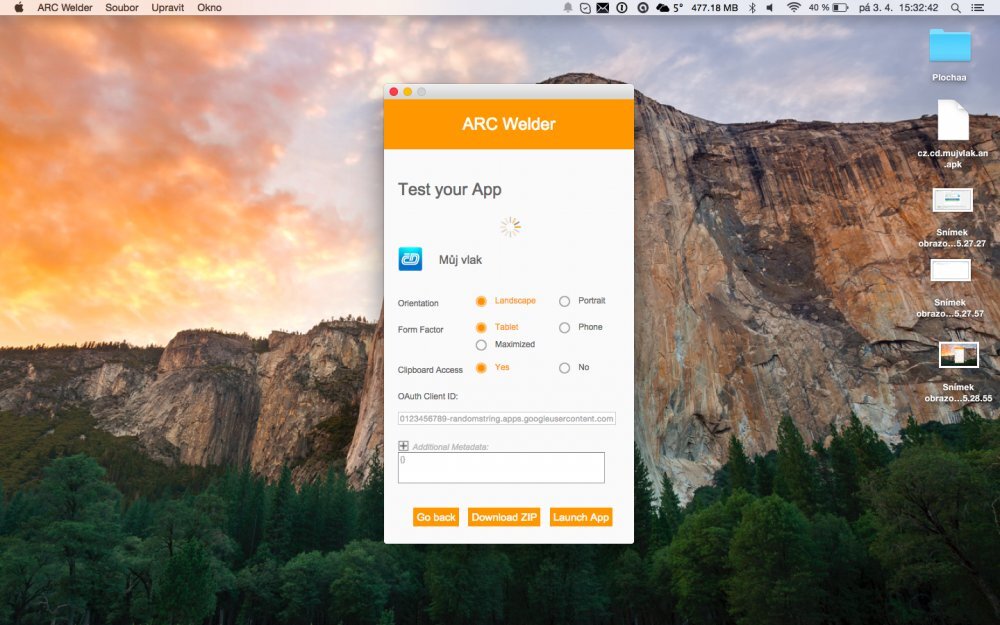
Task: Open the Upravit menu
Action: click(x=167, y=7)
